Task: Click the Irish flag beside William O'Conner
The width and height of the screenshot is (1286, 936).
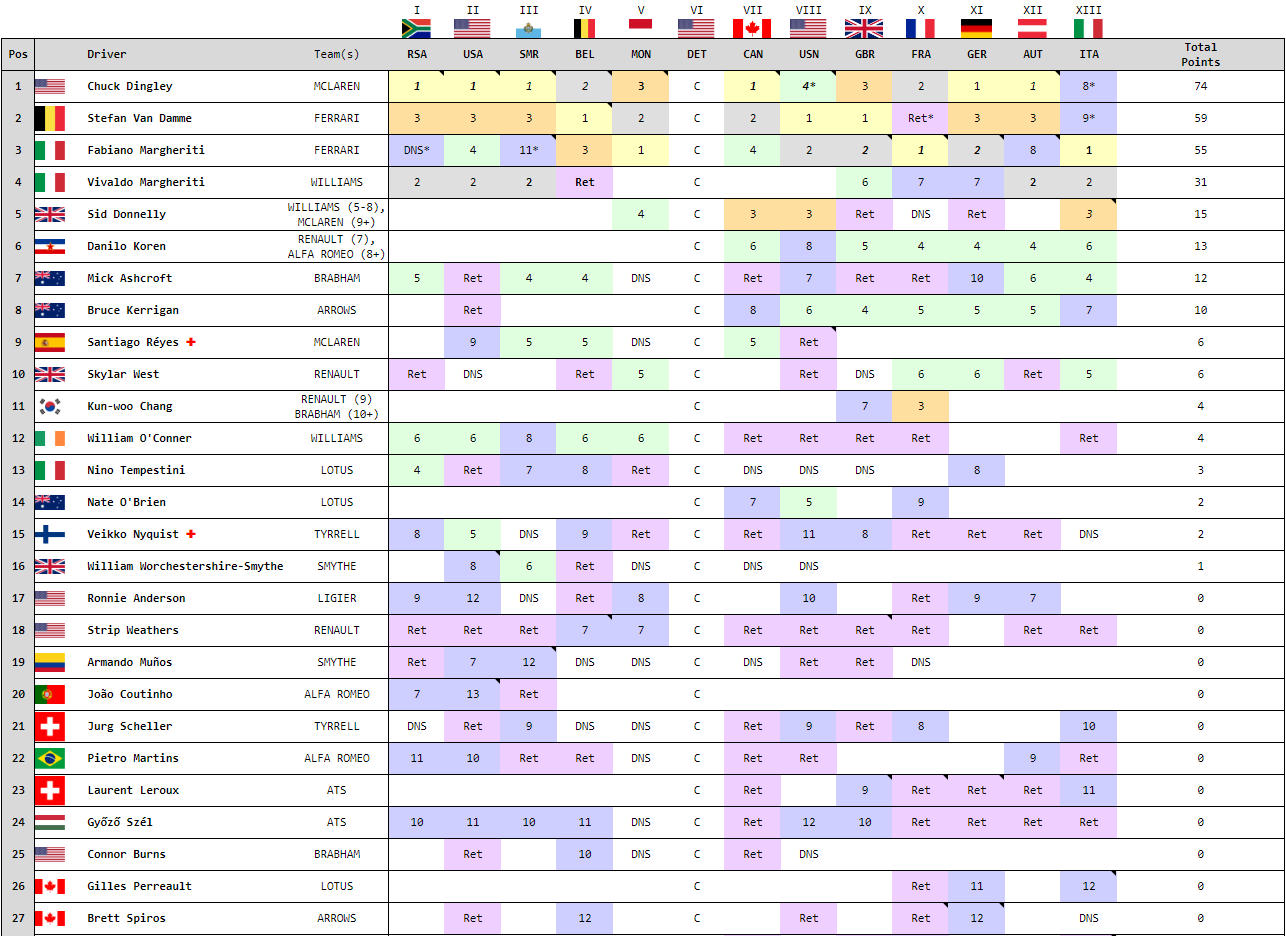Action: coord(50,438)
